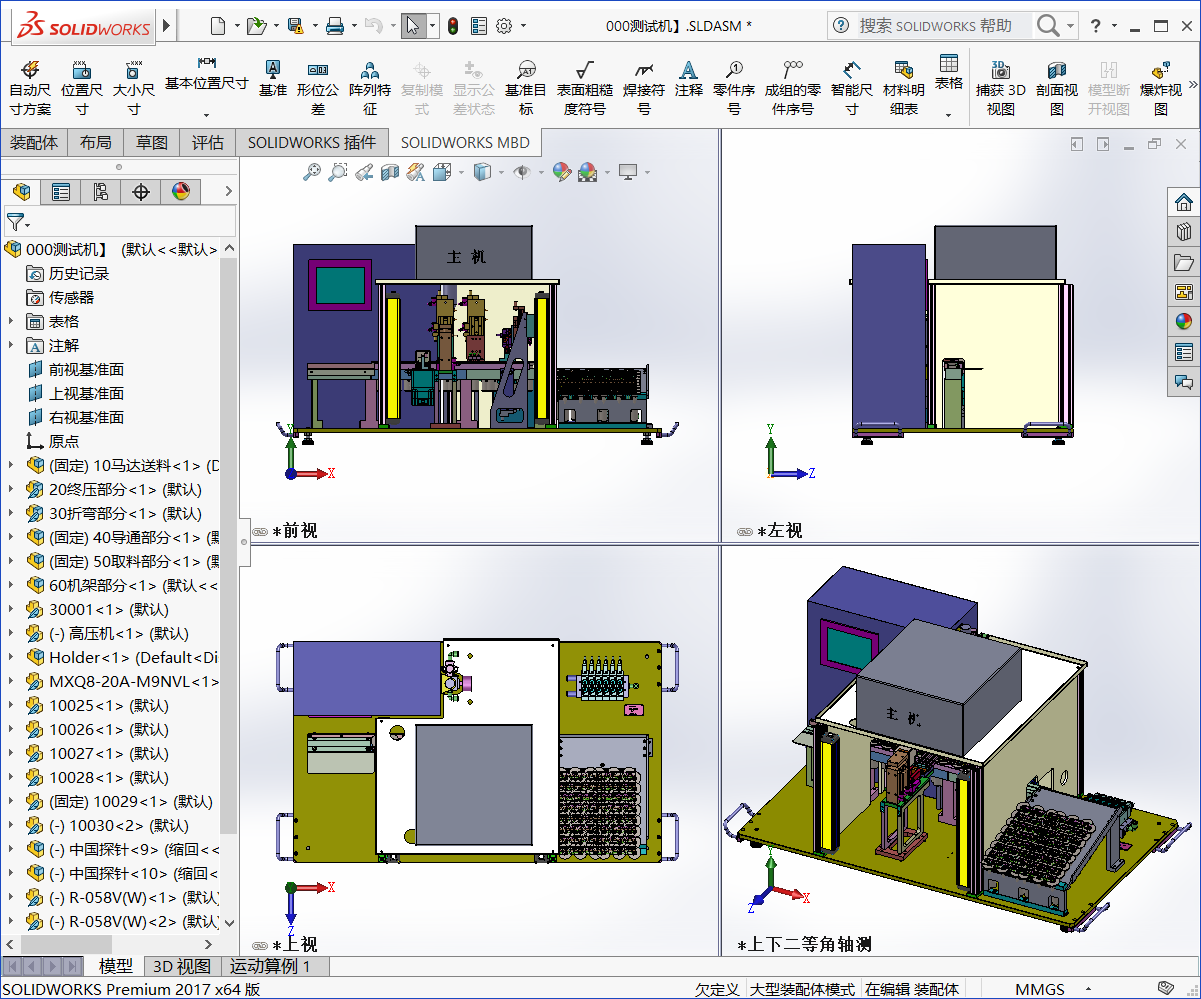Add a Balloon (零件序号)
1201x999 pixels.
click(734, 87)
